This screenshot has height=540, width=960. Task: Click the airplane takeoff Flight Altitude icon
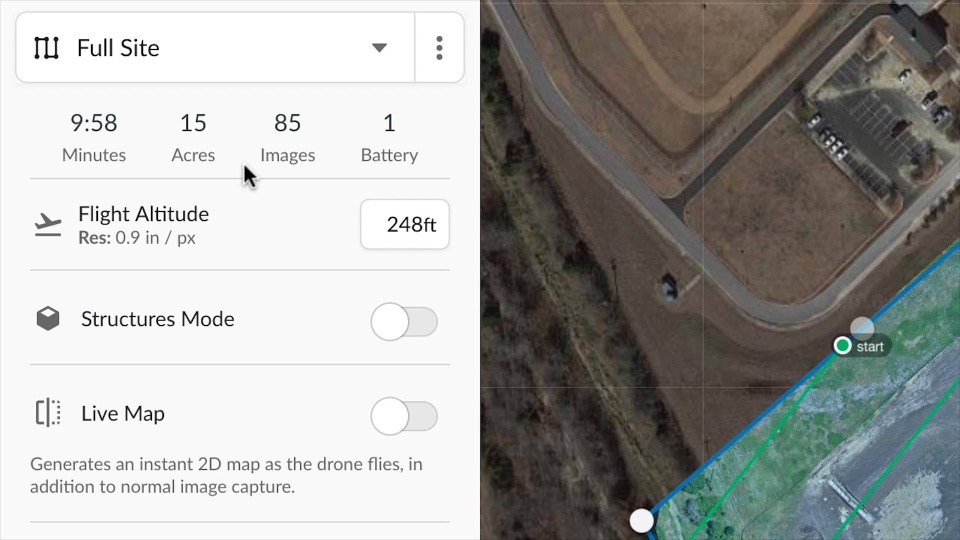click(47, 225)
